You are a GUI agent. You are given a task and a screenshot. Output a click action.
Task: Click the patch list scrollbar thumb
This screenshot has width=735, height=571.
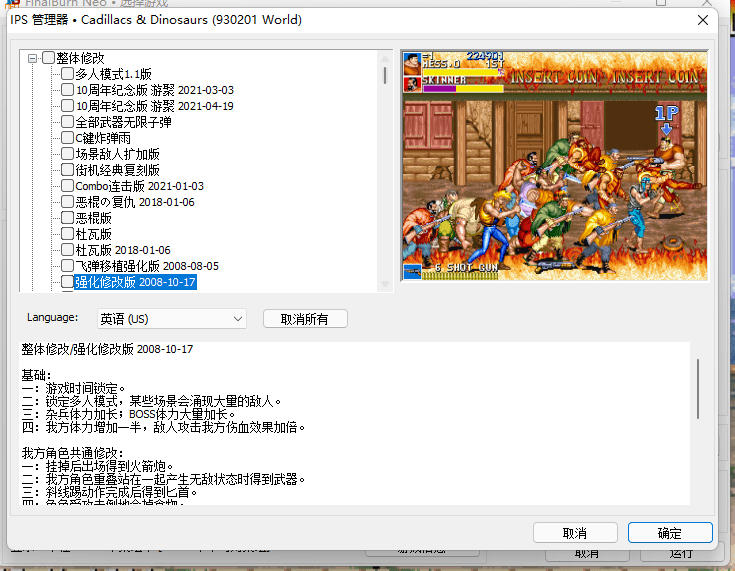pos(385,75)
